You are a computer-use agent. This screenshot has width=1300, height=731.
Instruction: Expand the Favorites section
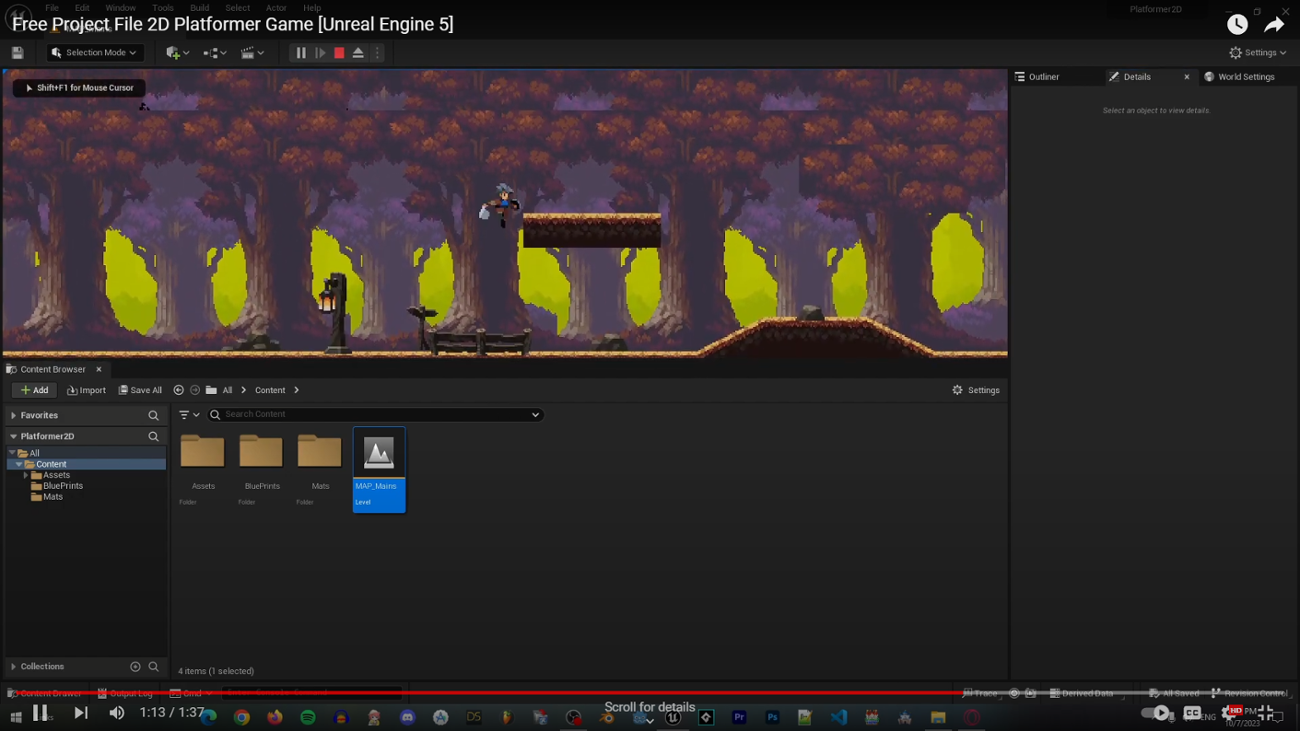(x=13, y=415)
